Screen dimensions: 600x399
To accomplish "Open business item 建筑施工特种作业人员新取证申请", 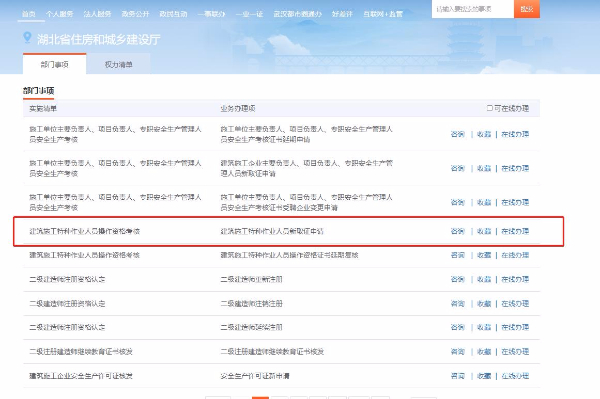I will 272,231.
